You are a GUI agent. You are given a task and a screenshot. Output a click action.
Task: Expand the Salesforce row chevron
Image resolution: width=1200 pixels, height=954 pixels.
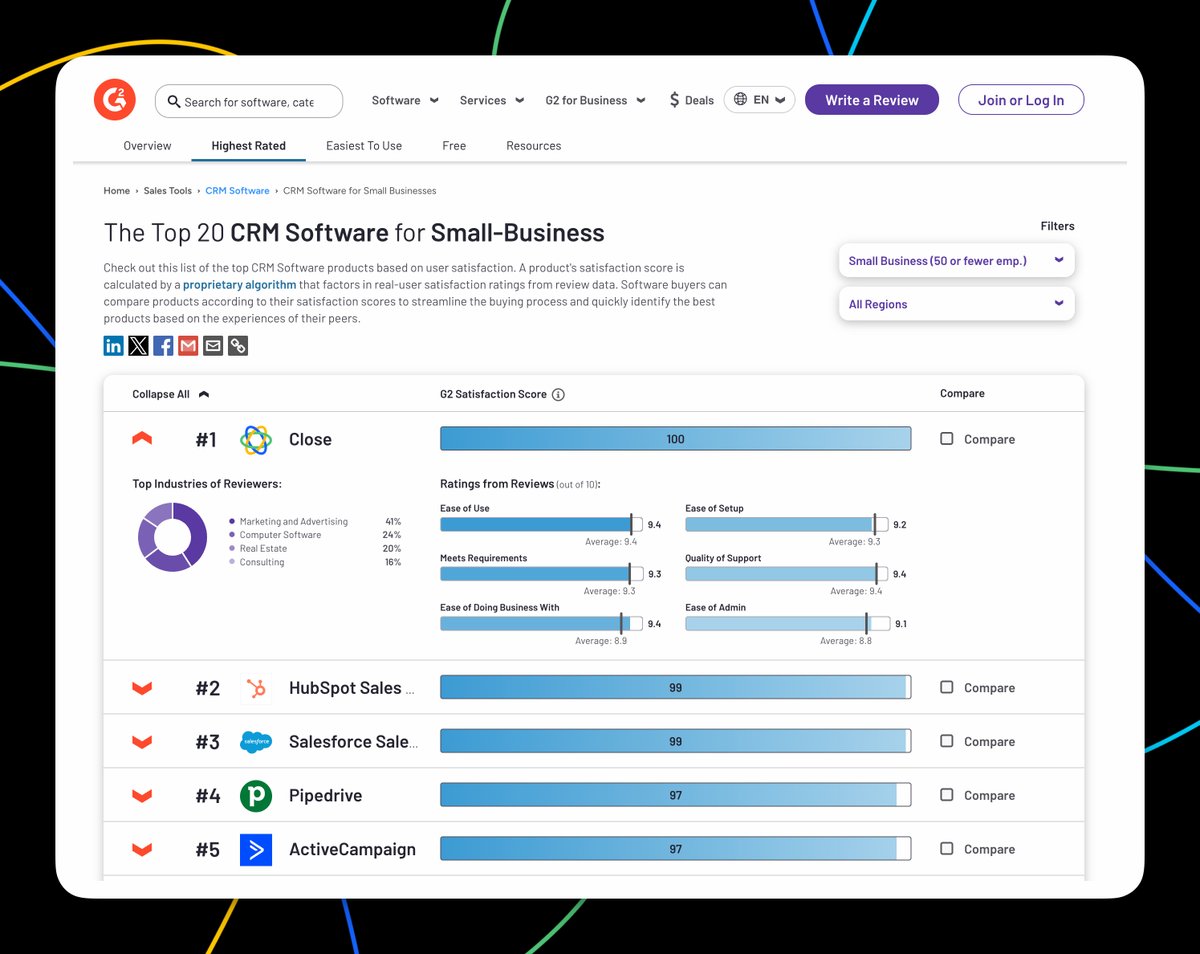pos(142,742)
